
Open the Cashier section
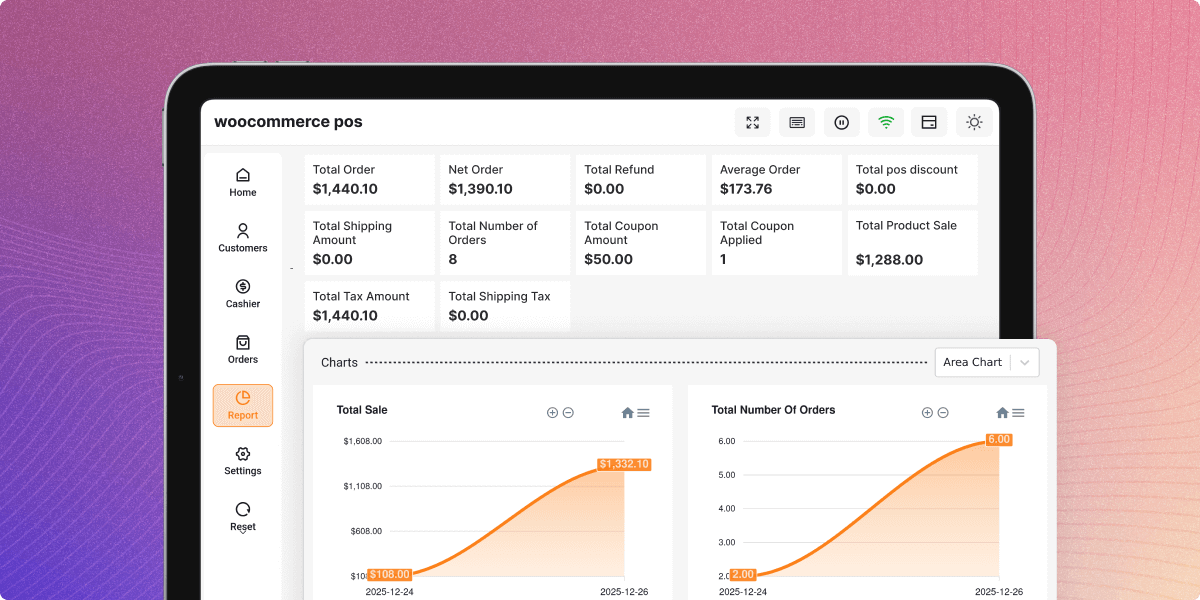click(243, 294)
